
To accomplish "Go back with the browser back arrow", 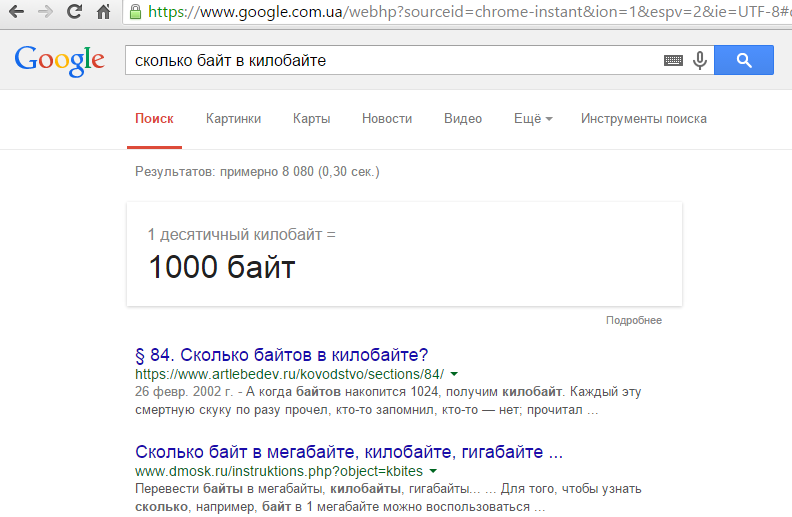I will (16, 12).
